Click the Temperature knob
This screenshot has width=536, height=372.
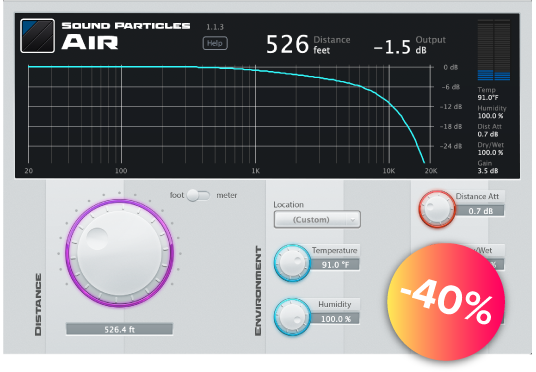click(x=292, y=263)
